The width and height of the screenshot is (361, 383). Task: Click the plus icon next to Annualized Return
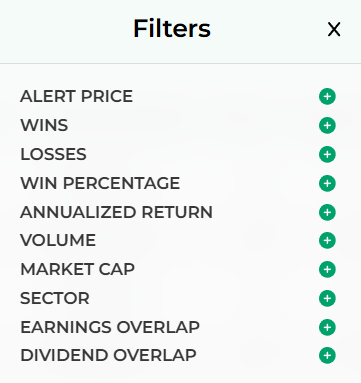pos(327,212)
